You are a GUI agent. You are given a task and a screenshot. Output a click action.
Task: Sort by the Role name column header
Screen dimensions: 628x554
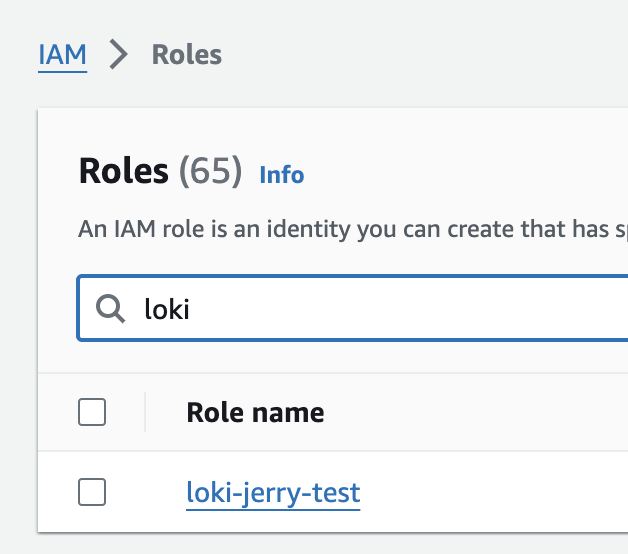click(255, 412)
